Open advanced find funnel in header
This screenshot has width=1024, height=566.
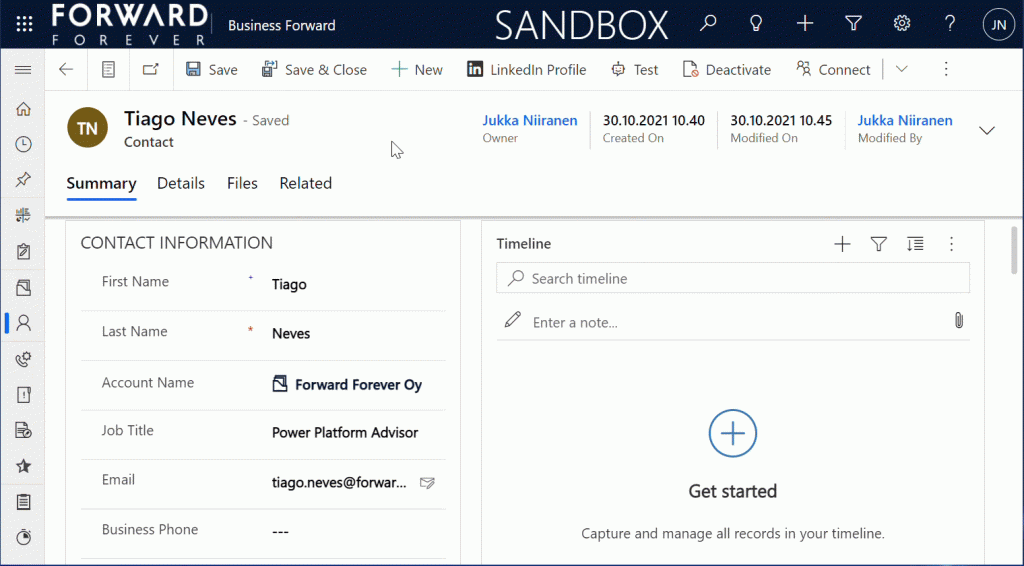pyautogui.click(x=853, y=24)
